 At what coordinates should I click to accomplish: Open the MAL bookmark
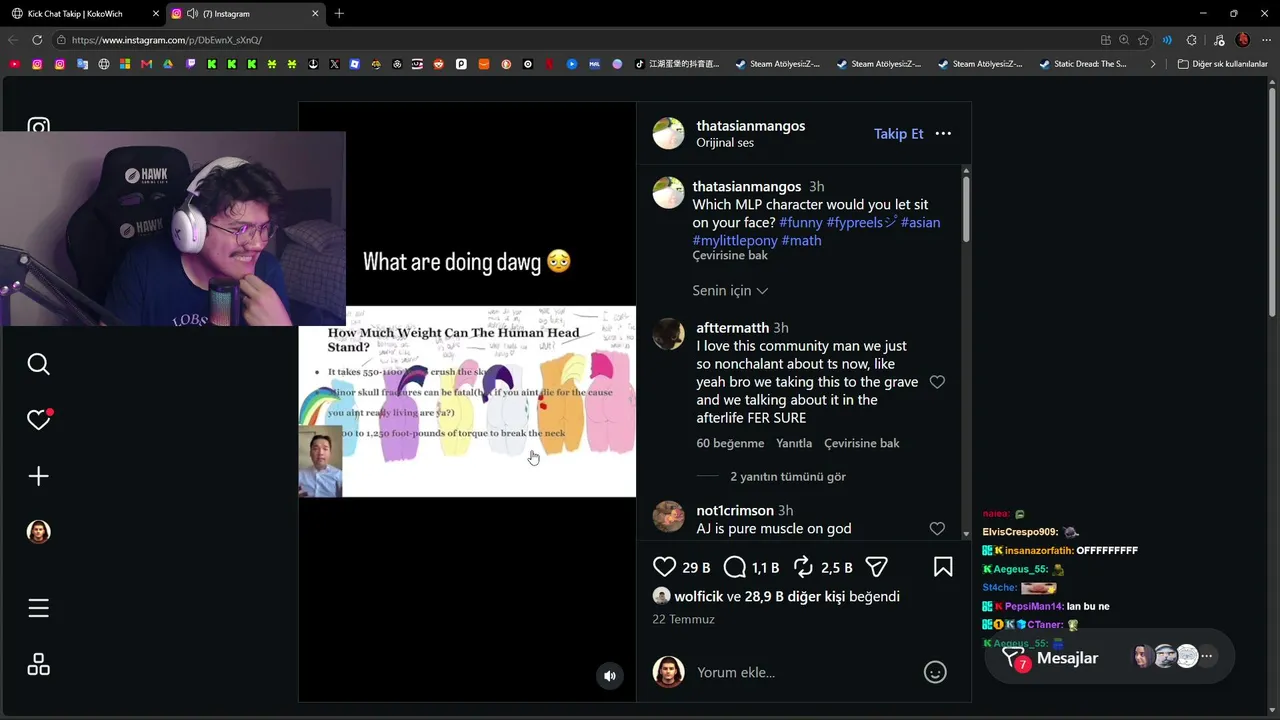(x=594, y=64)
